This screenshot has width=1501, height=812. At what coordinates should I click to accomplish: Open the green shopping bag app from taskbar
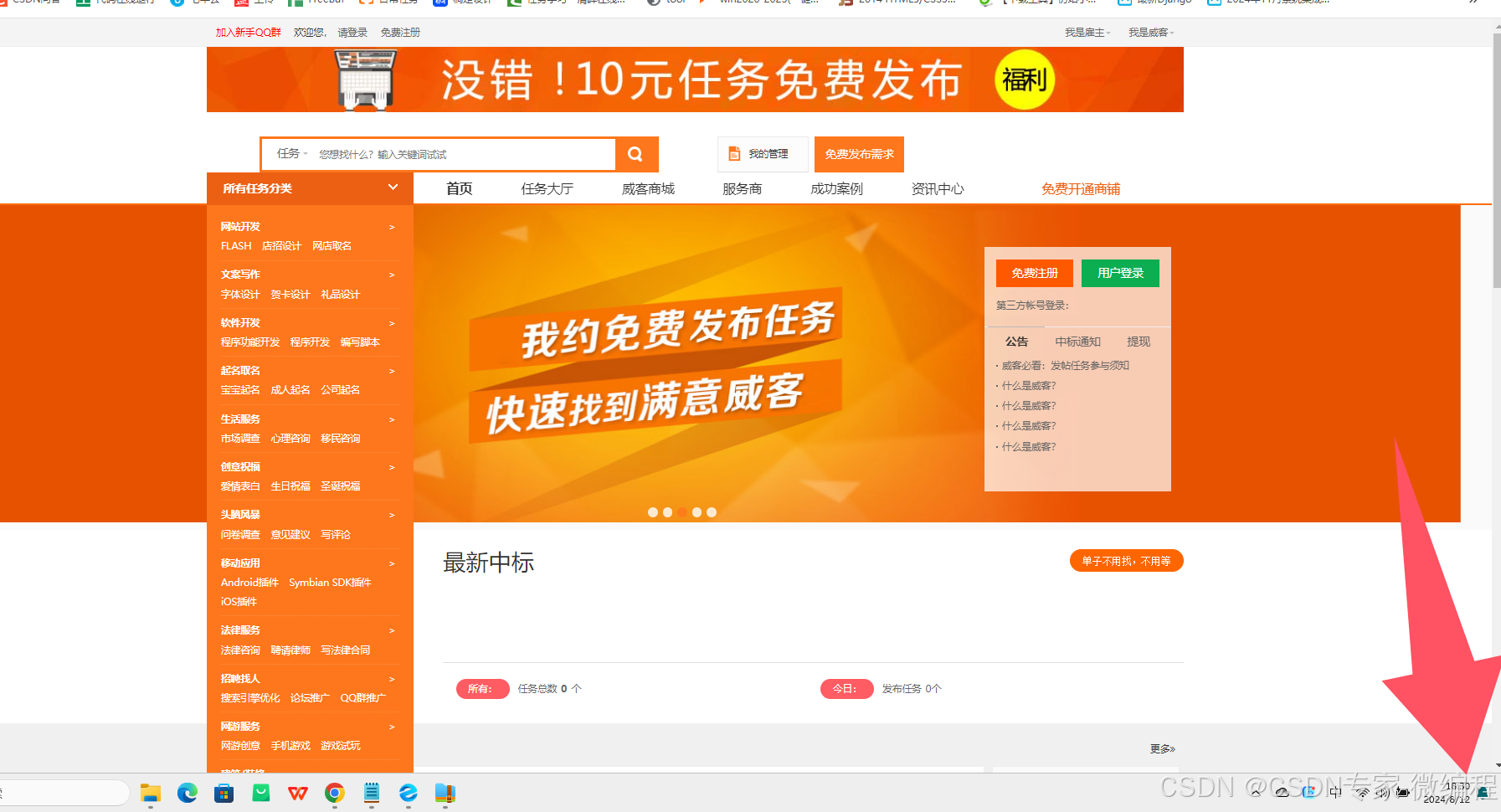260,793
